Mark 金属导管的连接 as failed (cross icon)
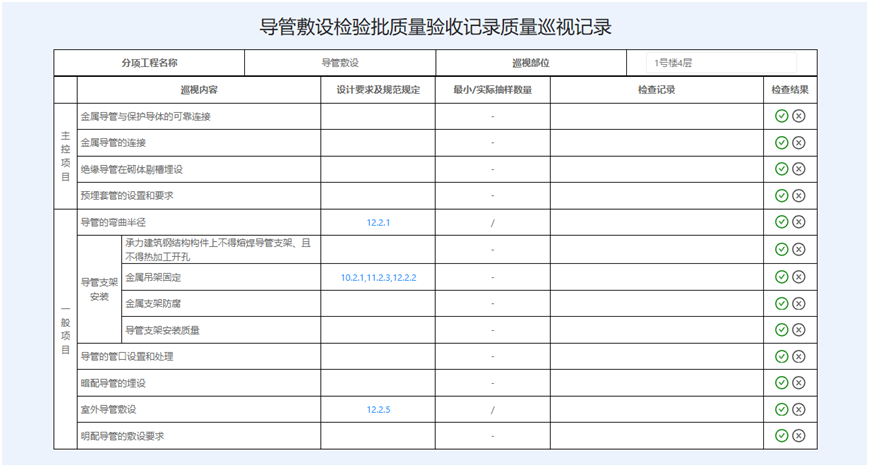This screenshot has height=467, width=869. [799, 143]
